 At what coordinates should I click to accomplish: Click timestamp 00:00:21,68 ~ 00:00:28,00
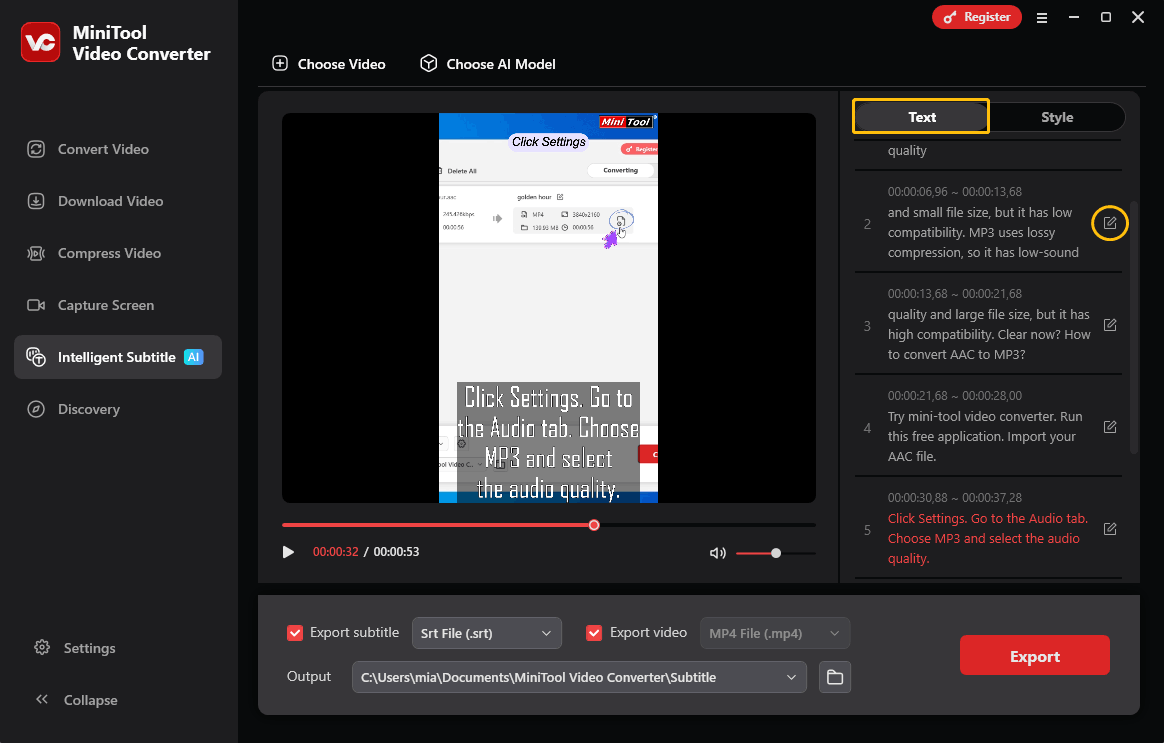(955, 396)
